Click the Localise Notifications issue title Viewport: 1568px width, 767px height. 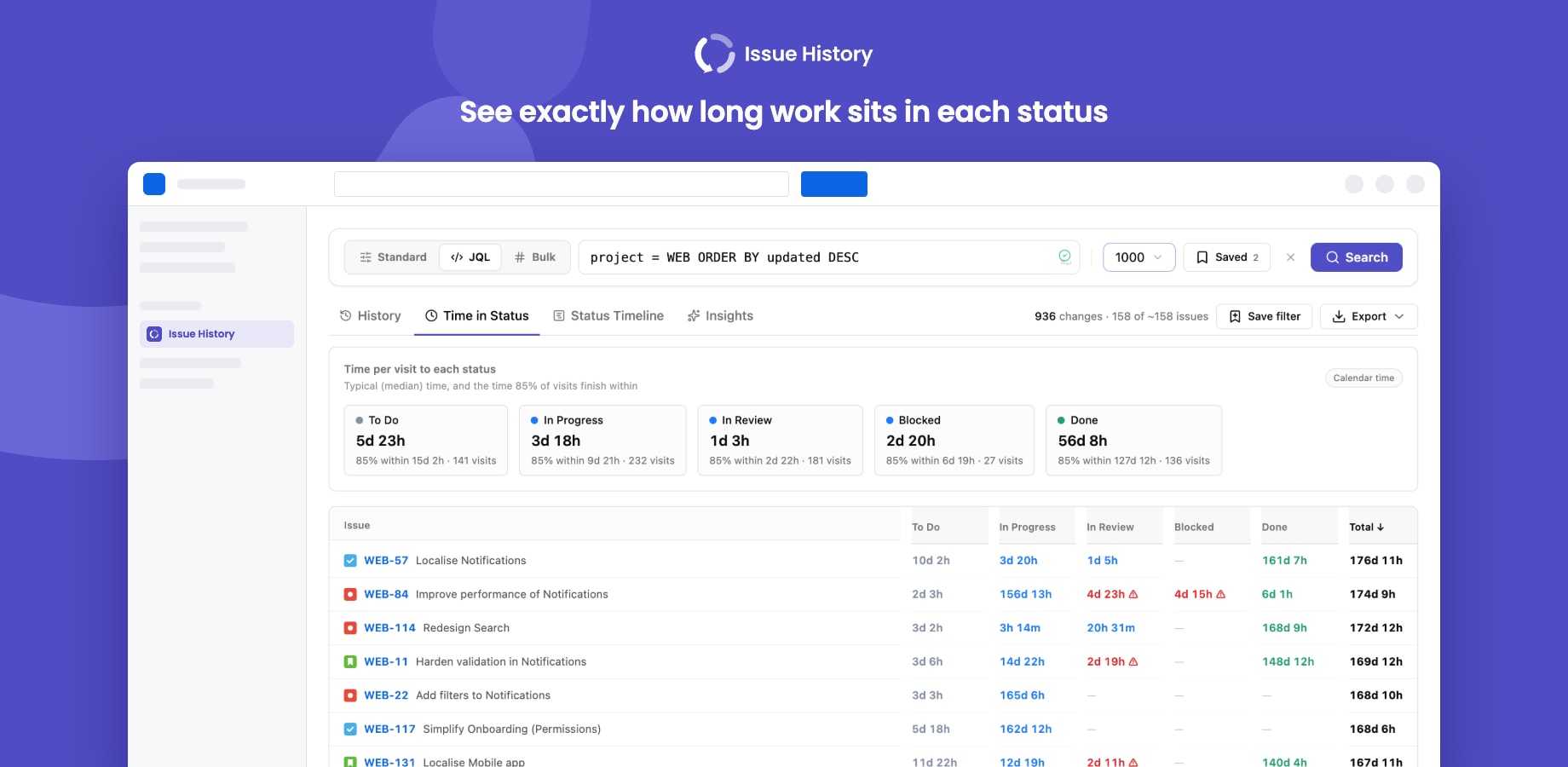click(x=470, y=560)
